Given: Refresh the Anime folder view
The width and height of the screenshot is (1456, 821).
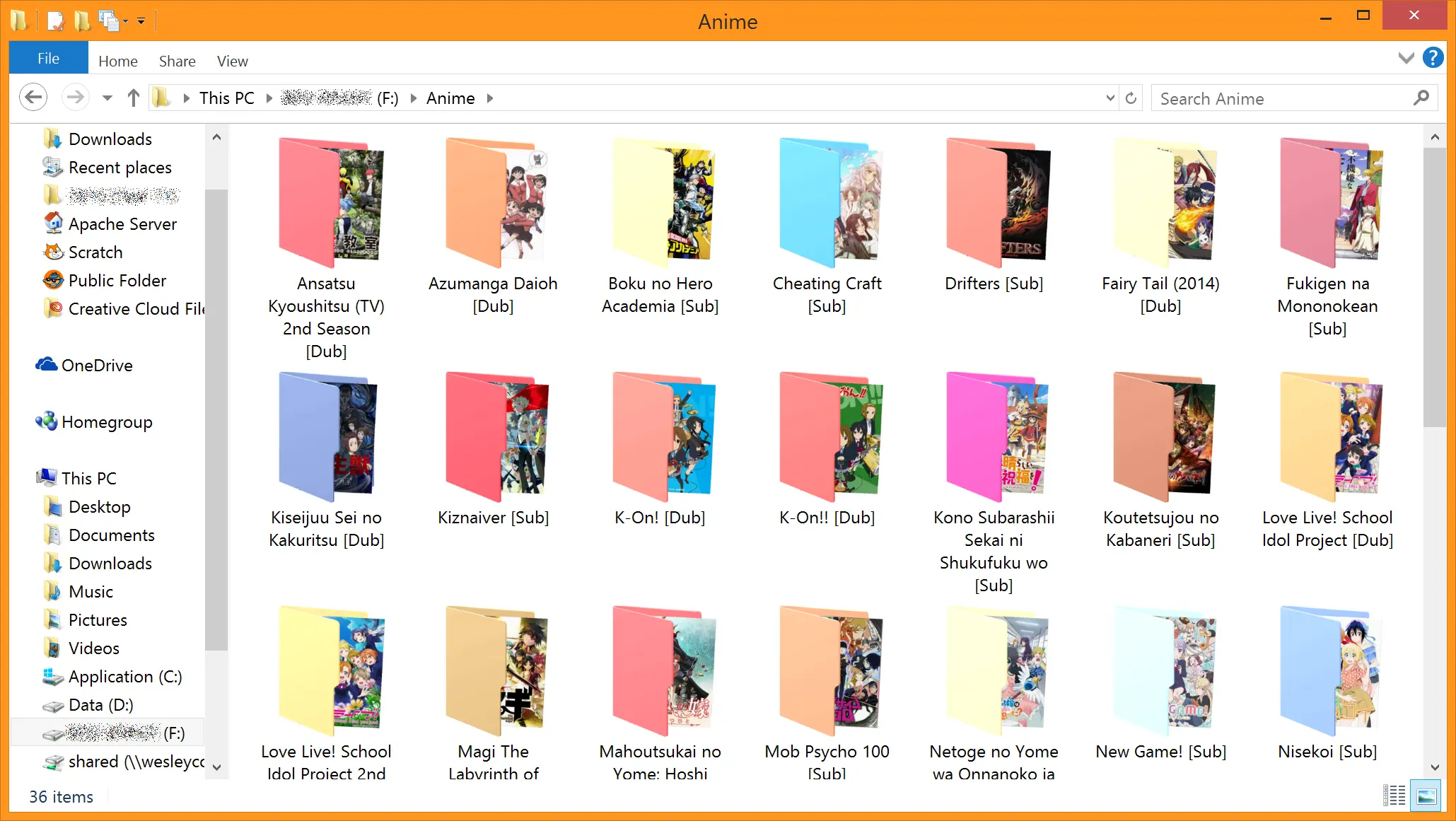Looking at the screenshot, I should click(x=1131, y=98).
